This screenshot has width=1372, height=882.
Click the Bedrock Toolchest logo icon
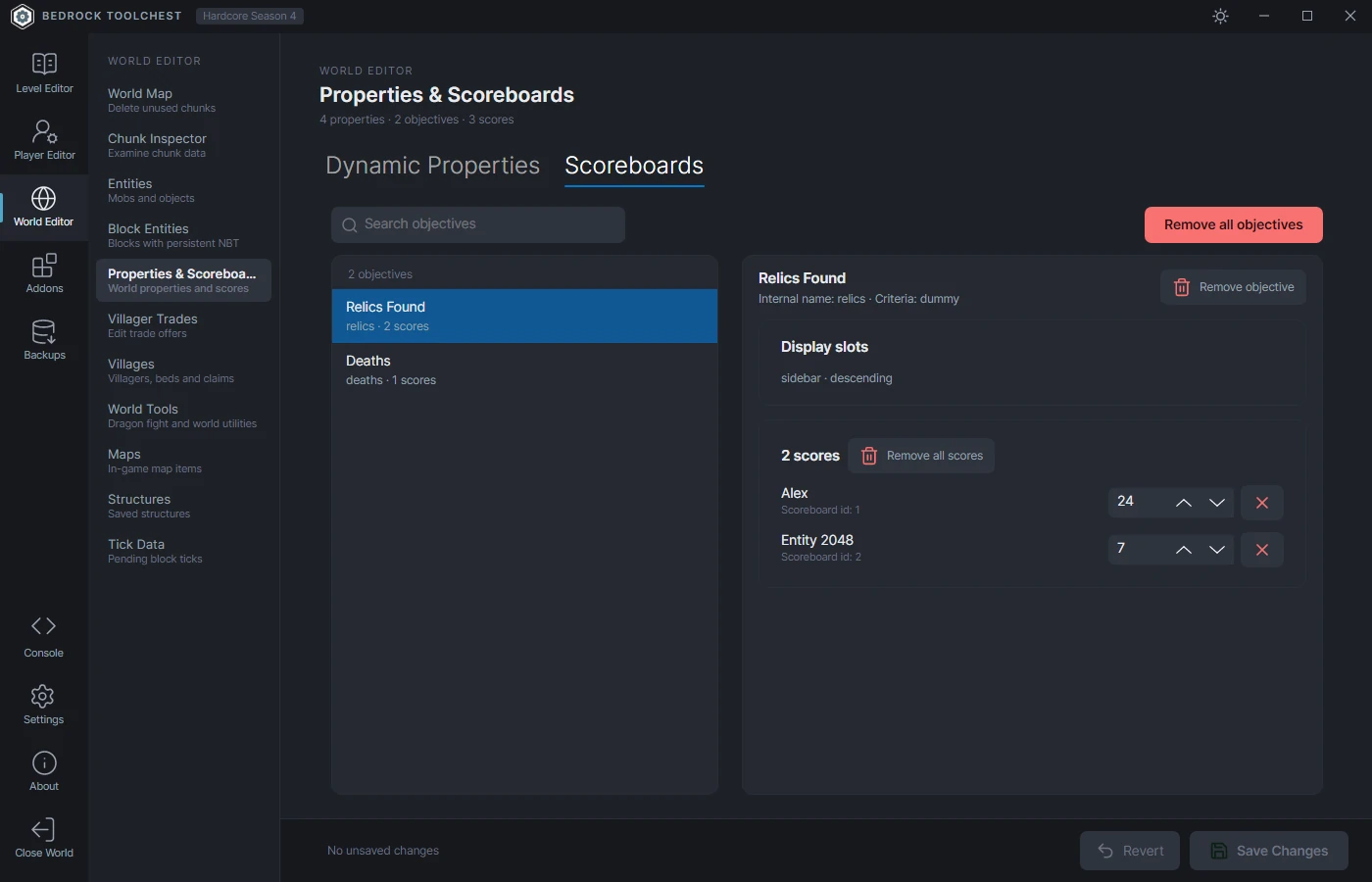[x=22, y=16]
